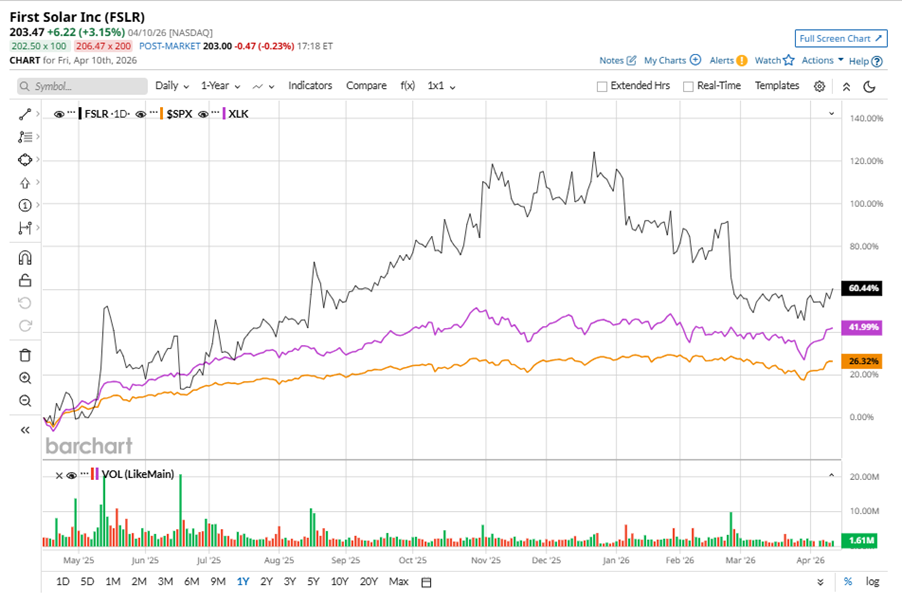Click the trash icon to delete drawings

point(25,354)
